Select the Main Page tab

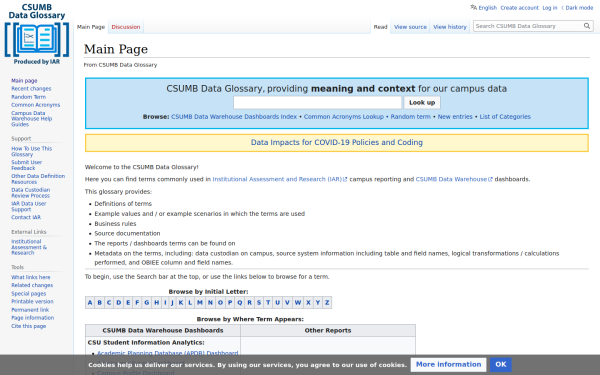tap(91, 27)
